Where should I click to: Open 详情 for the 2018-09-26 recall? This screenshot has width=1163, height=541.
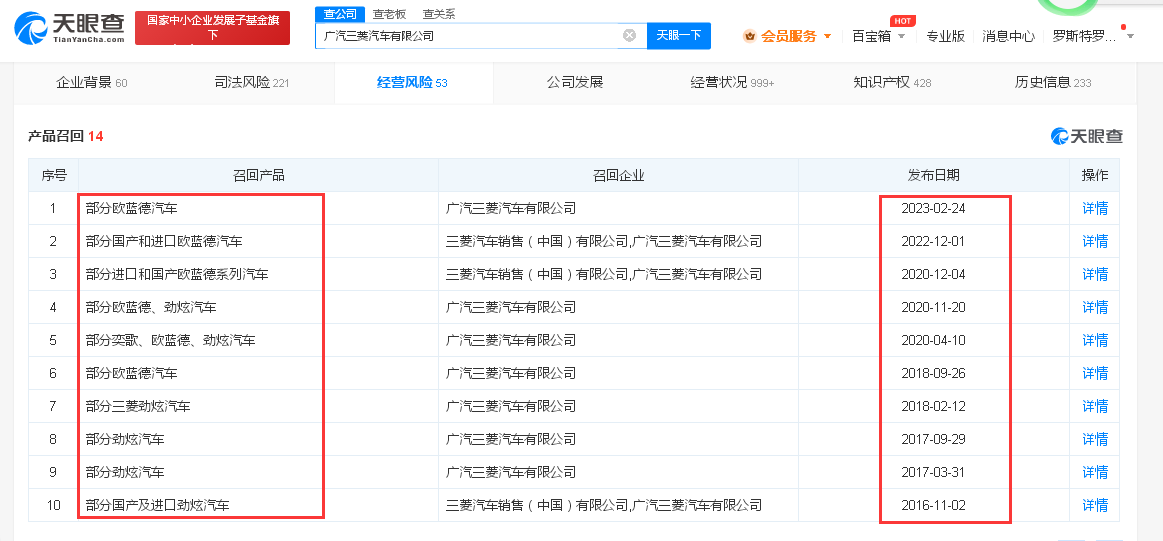point(1095,373)
